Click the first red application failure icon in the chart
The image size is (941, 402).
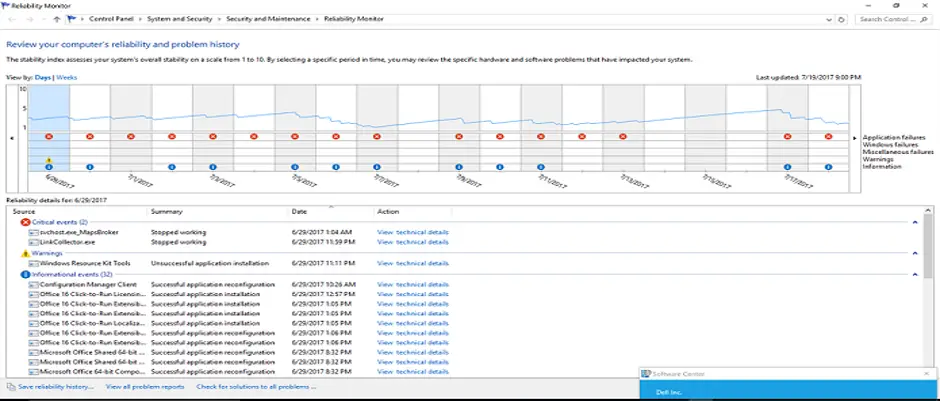click(48, 136)
